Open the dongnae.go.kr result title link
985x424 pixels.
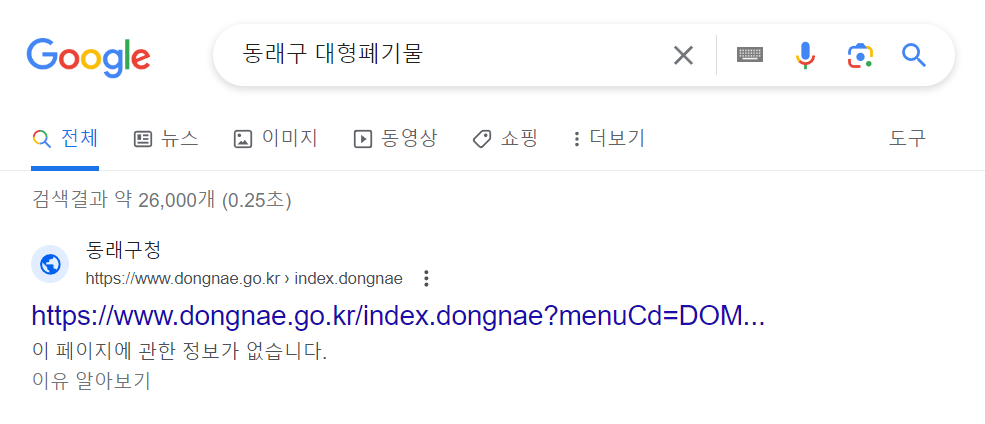[x=398, y=316]
